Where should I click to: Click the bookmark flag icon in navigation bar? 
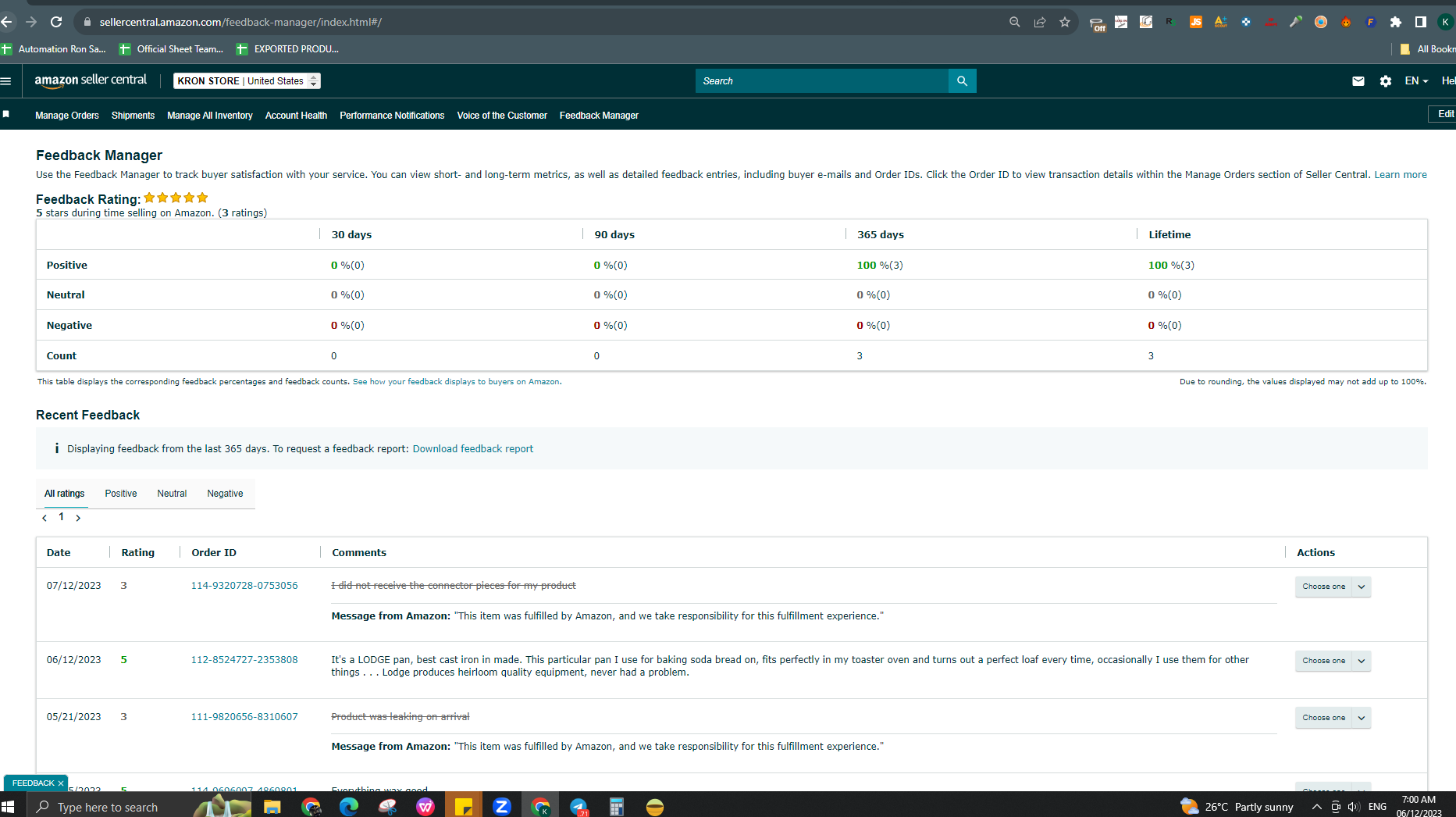(x=6, y=114)
